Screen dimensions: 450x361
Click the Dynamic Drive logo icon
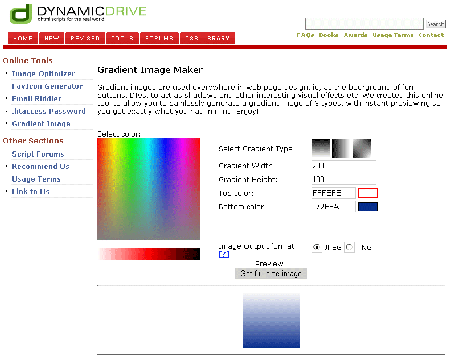21,14
